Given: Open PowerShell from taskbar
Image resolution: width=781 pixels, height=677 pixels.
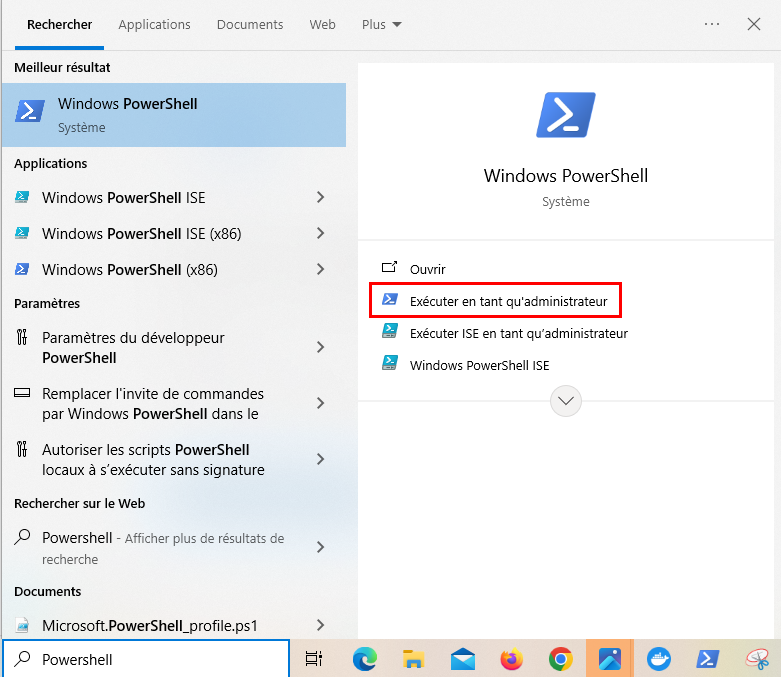Looking at the screenshot, I should 707,659.
